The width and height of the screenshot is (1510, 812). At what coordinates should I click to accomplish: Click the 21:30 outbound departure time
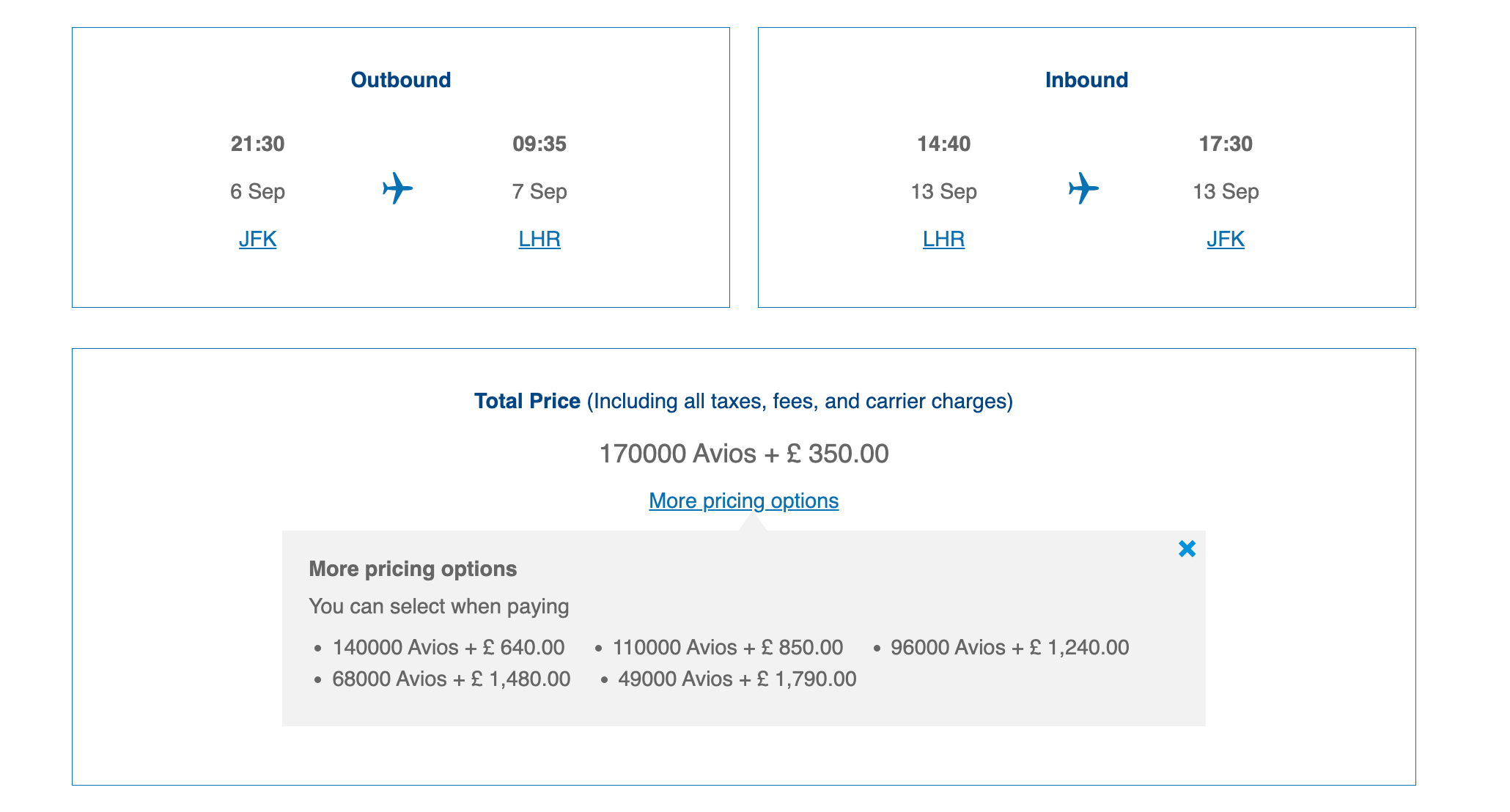pos(257,144)
